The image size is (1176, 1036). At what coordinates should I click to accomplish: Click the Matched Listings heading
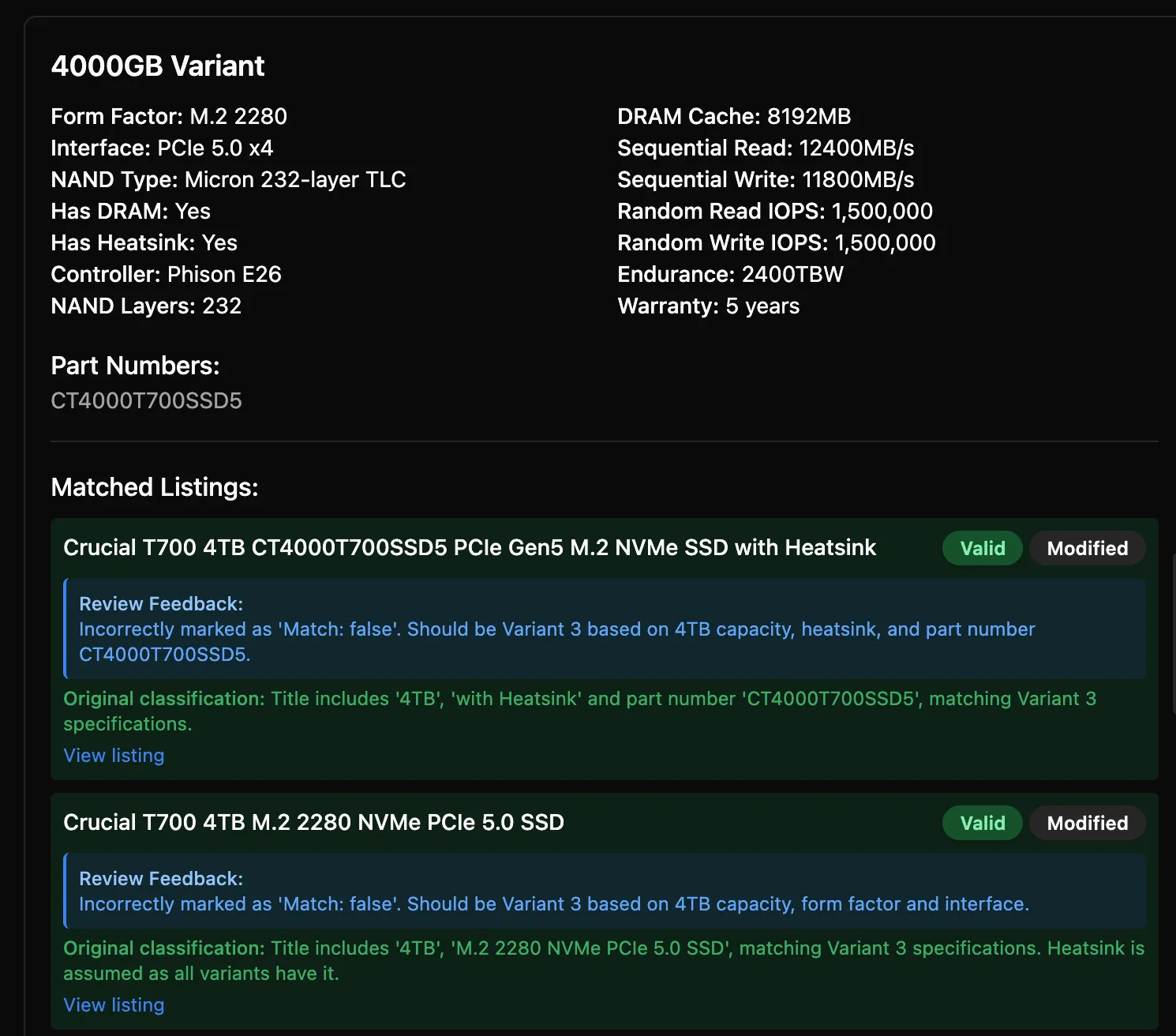click(x=155, y=487)
